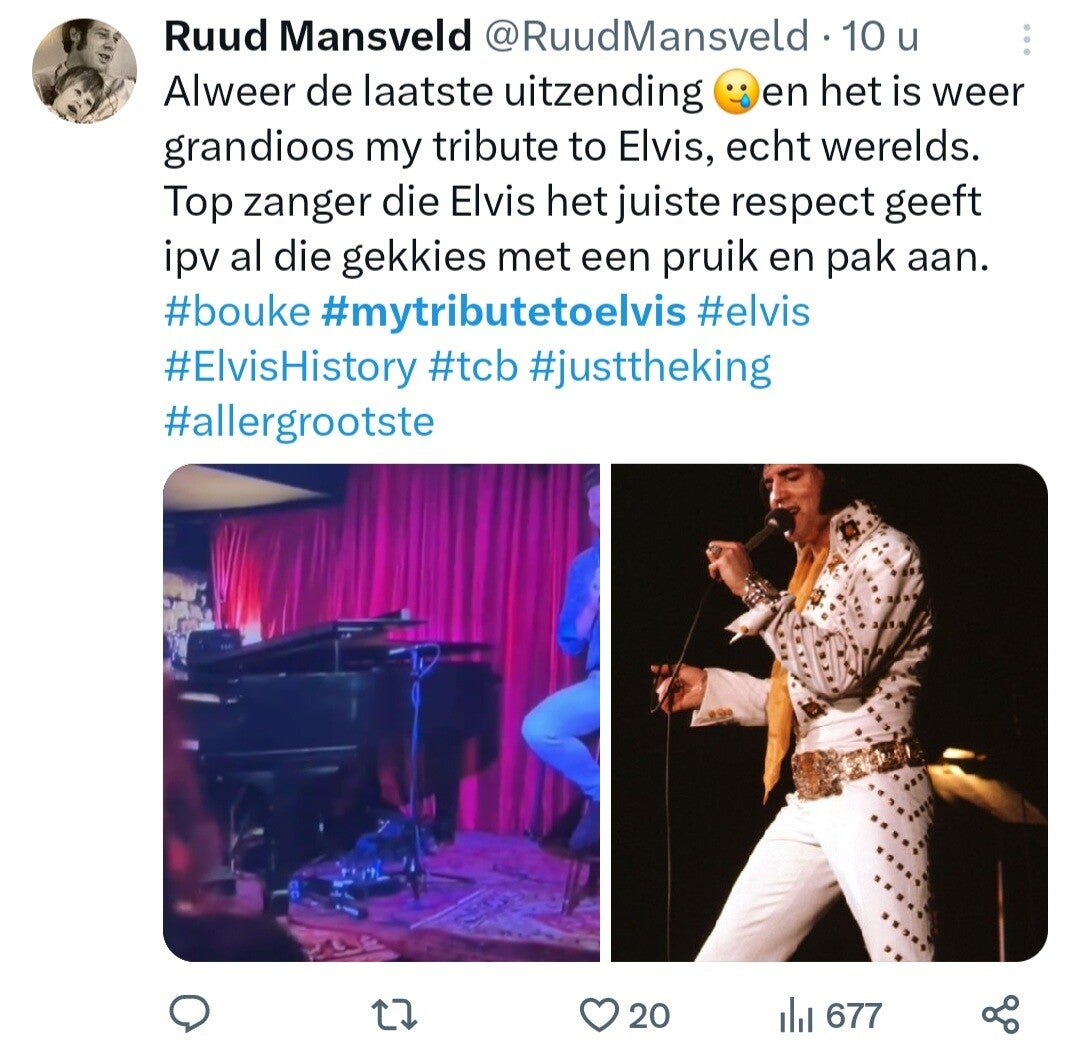Open the #justtheking hashtag
Image resolution: width=1080 pixels, height=1054 pixels.
point(650,368)
